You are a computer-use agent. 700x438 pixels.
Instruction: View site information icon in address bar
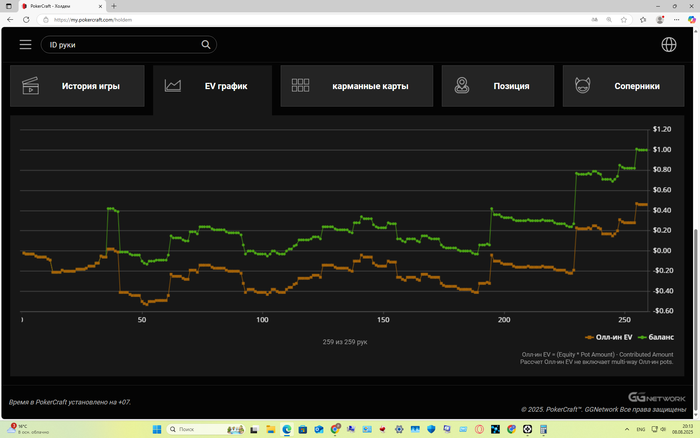[46, 20]
